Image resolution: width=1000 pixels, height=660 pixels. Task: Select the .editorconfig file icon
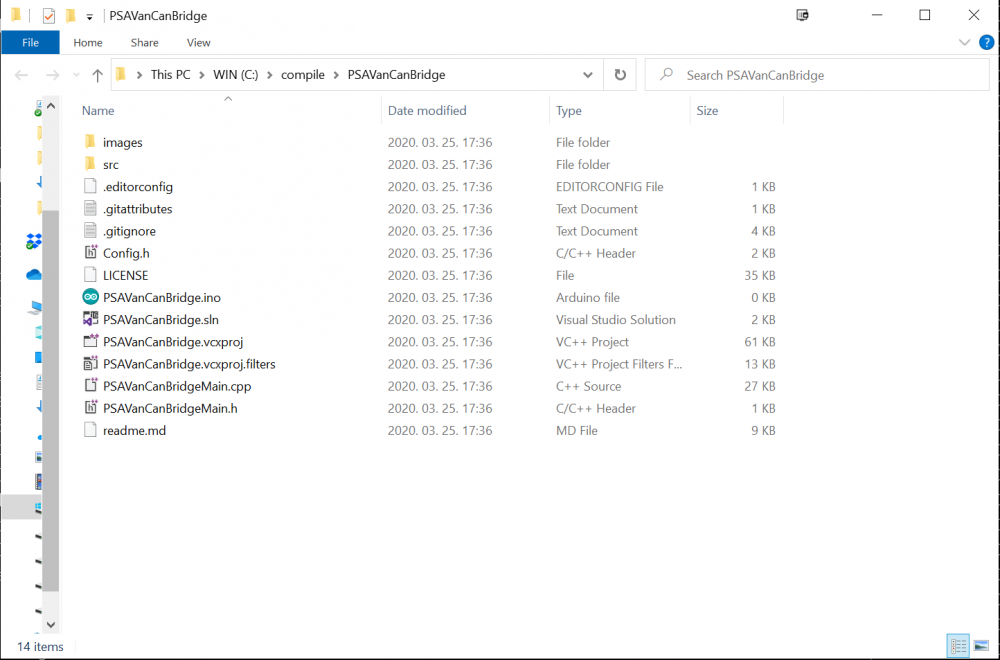[91, 186]
